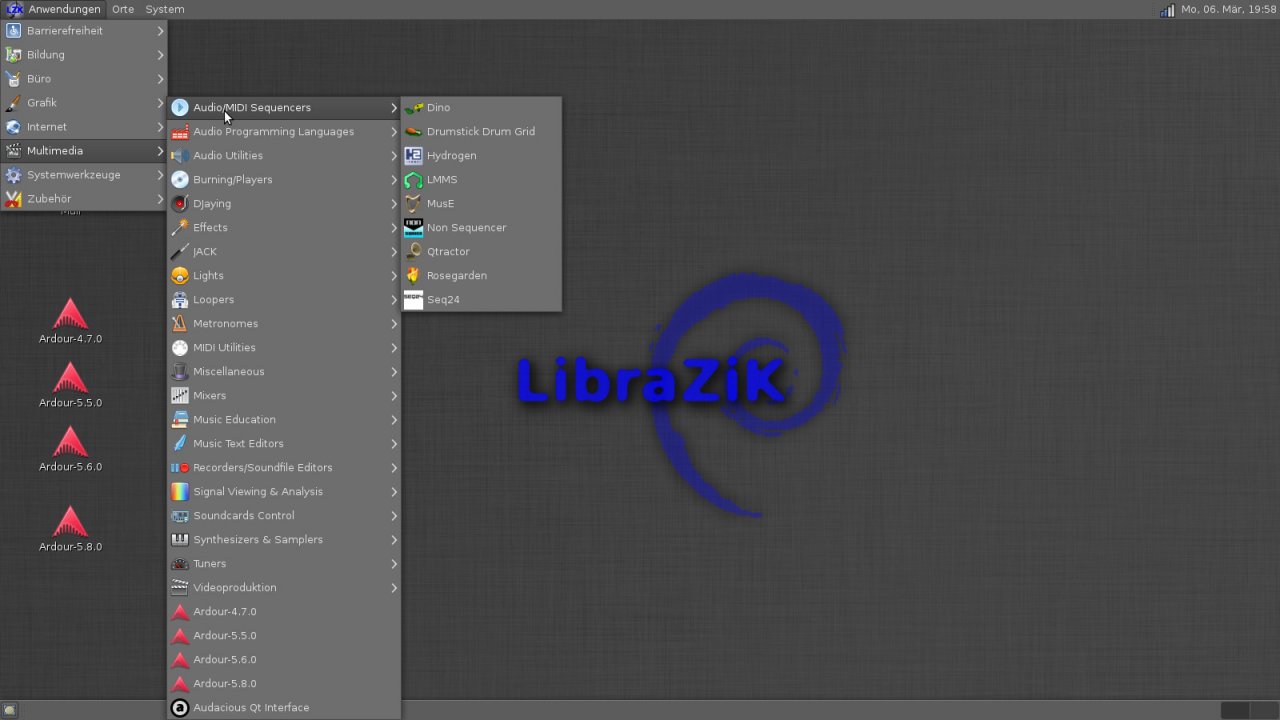
Task: Open the Music Text Editors submenu entry
Action: (284, 444)
